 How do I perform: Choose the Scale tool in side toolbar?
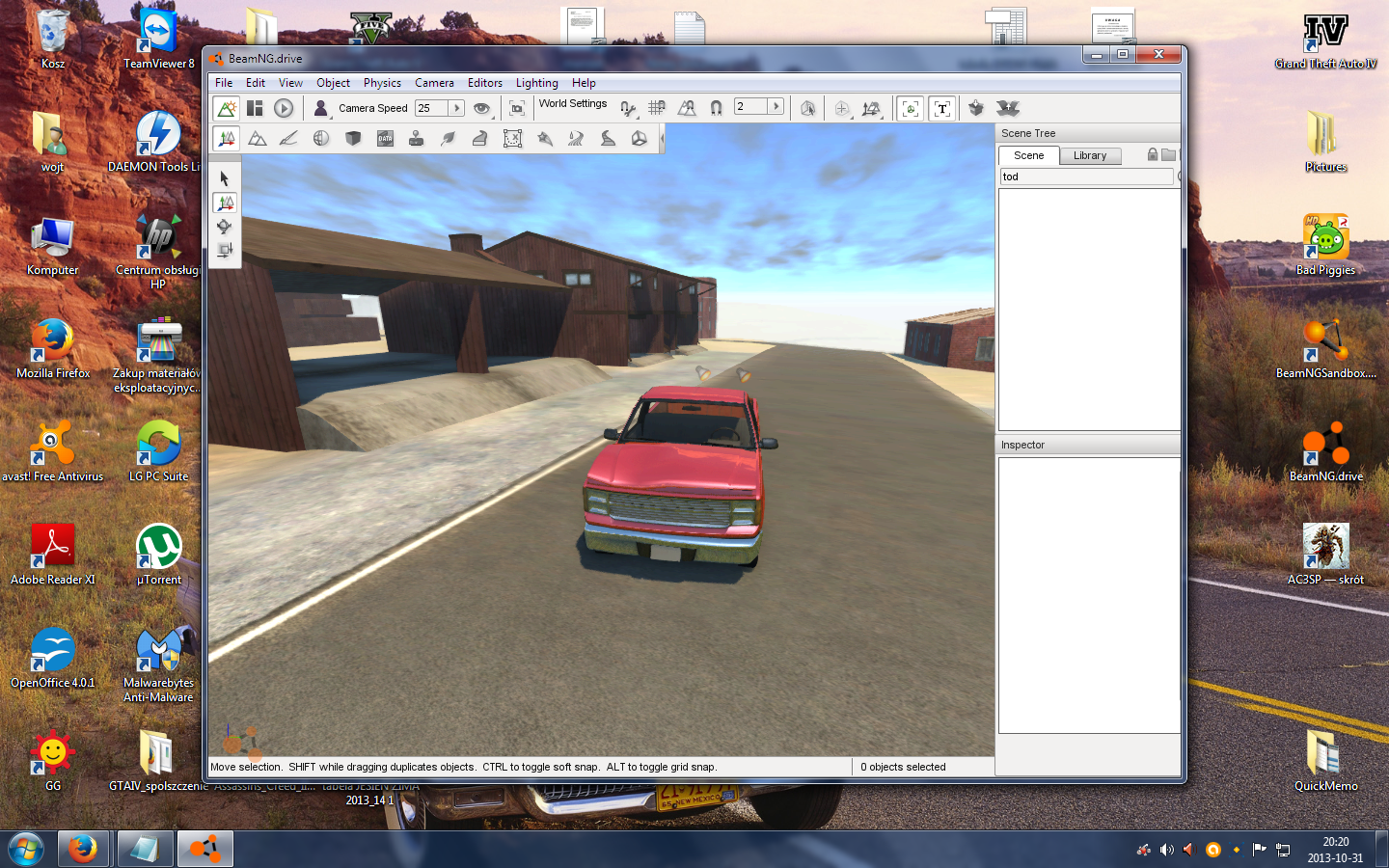[x=225, y=251]
